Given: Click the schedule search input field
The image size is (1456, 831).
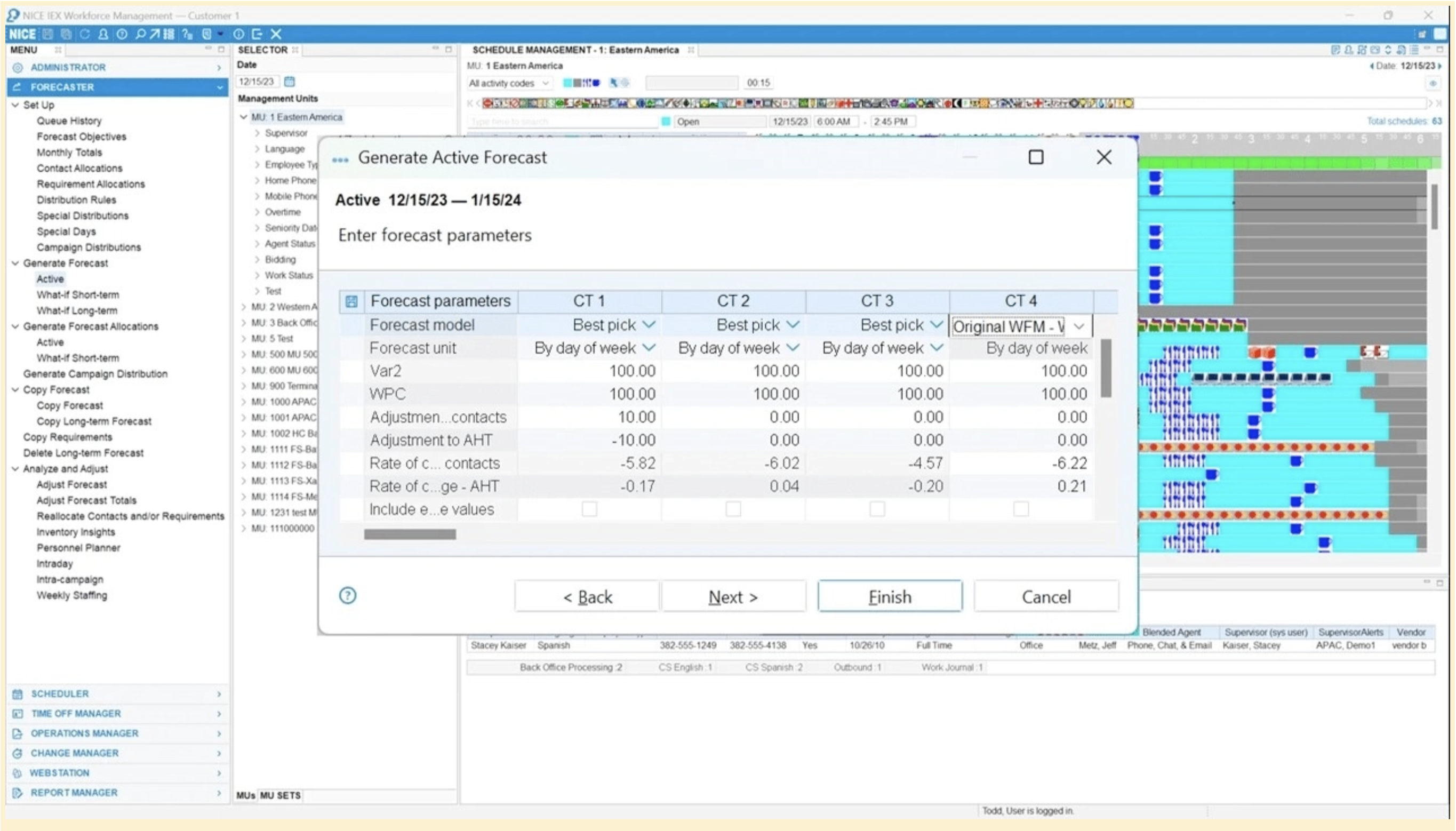Looking at the screenshot, I should pyautogui.click(x=562, y=121).
